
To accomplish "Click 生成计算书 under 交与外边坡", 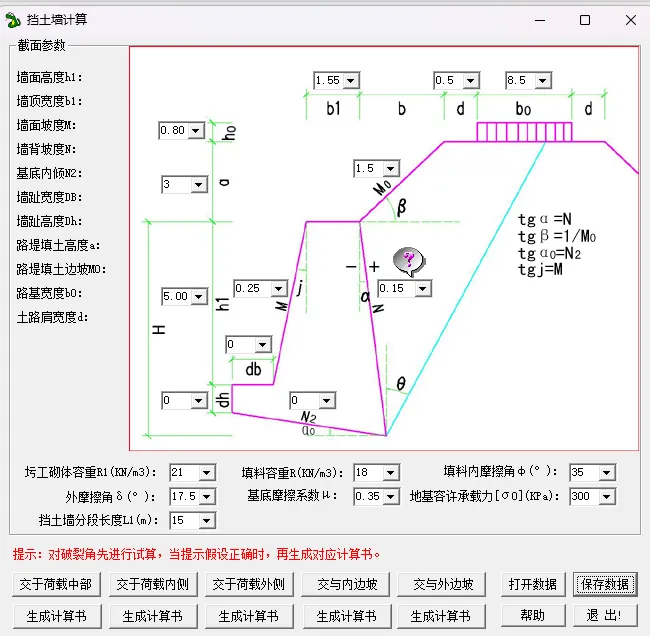I will pyautogui.click(x=441, y=616).
